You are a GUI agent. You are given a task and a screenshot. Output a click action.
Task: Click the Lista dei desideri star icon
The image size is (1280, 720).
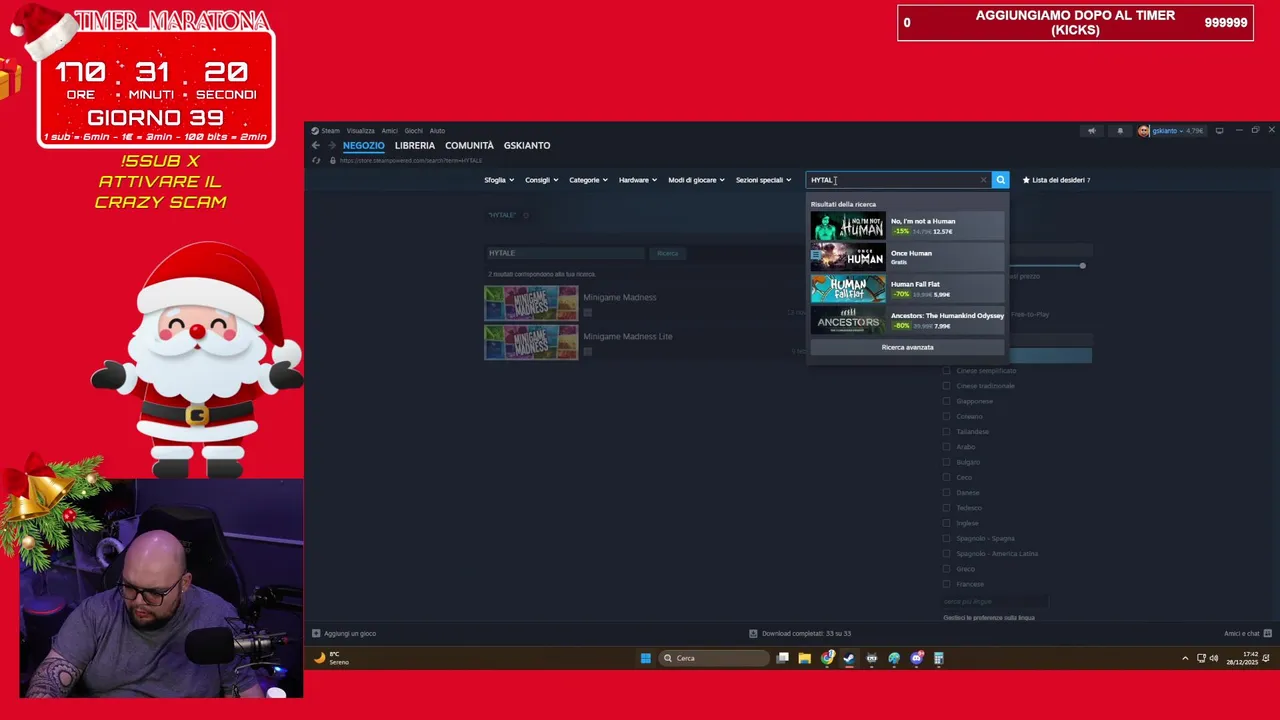pos(1026,180)
